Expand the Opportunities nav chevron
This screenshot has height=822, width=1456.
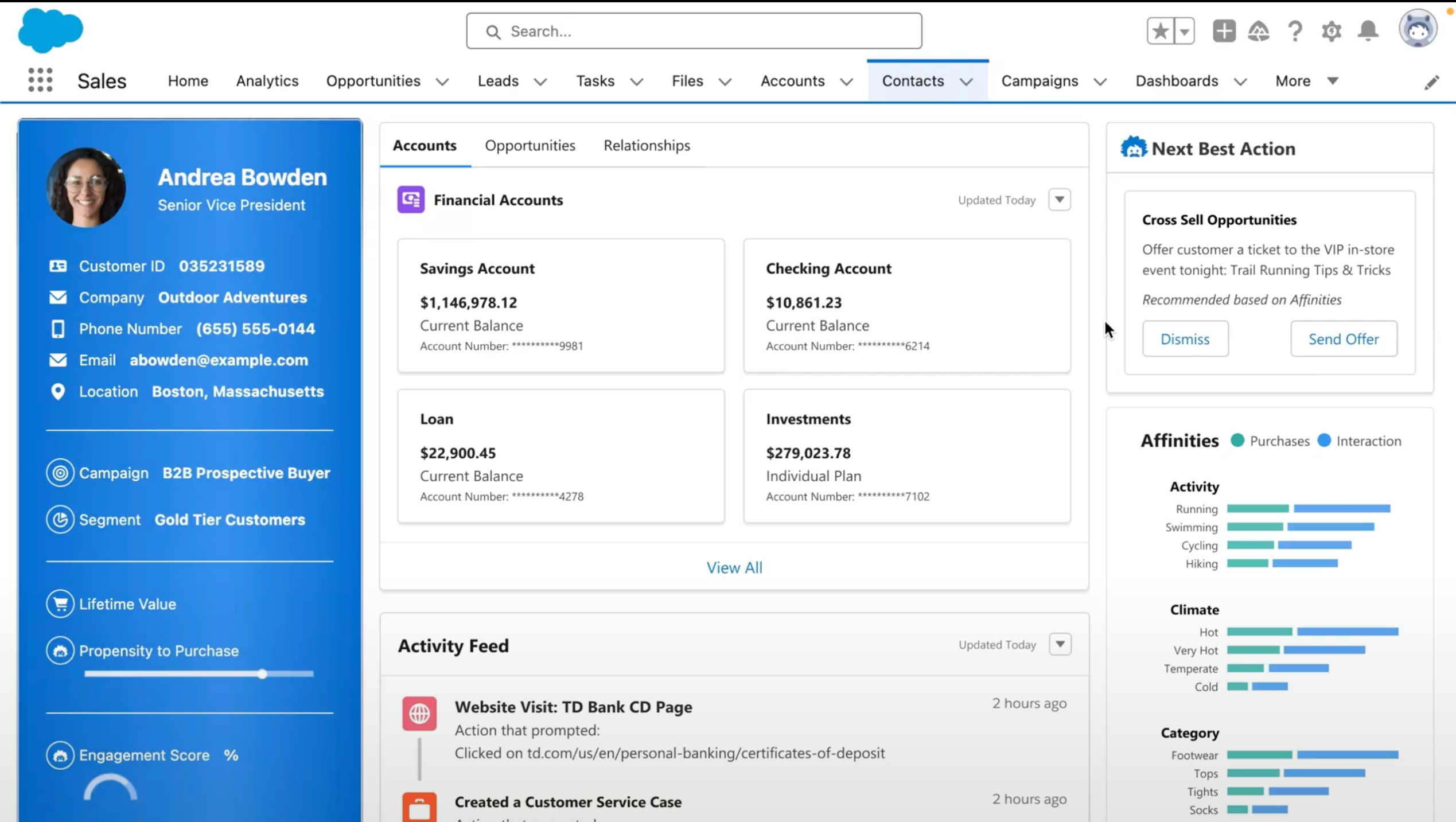coord(442,81)
